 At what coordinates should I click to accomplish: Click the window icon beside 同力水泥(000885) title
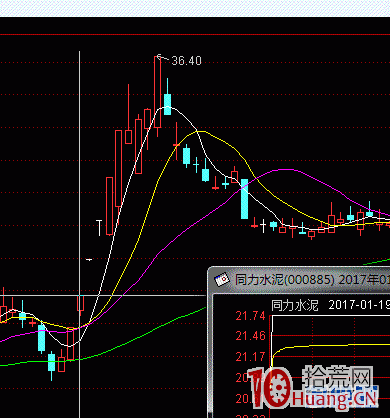click(222, 279)
